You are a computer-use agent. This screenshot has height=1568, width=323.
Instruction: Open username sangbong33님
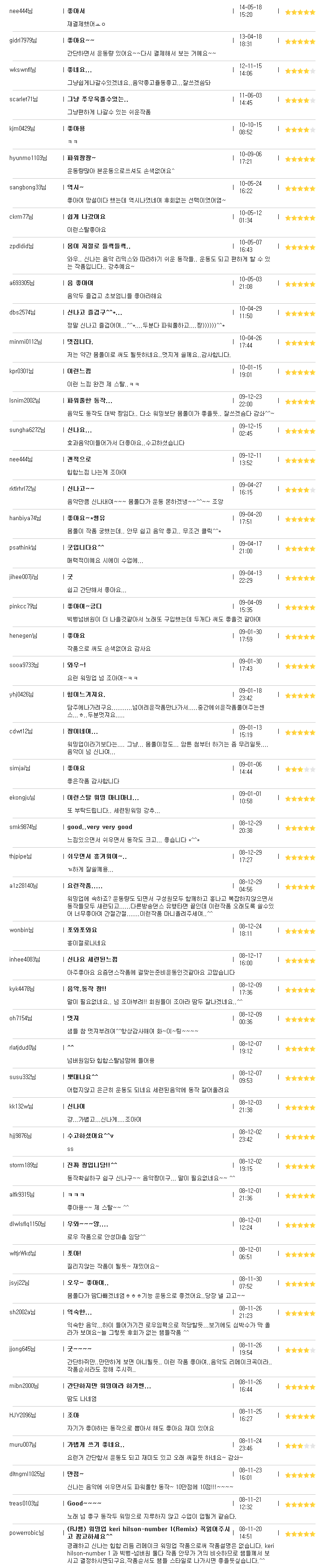tap(24, 188)
